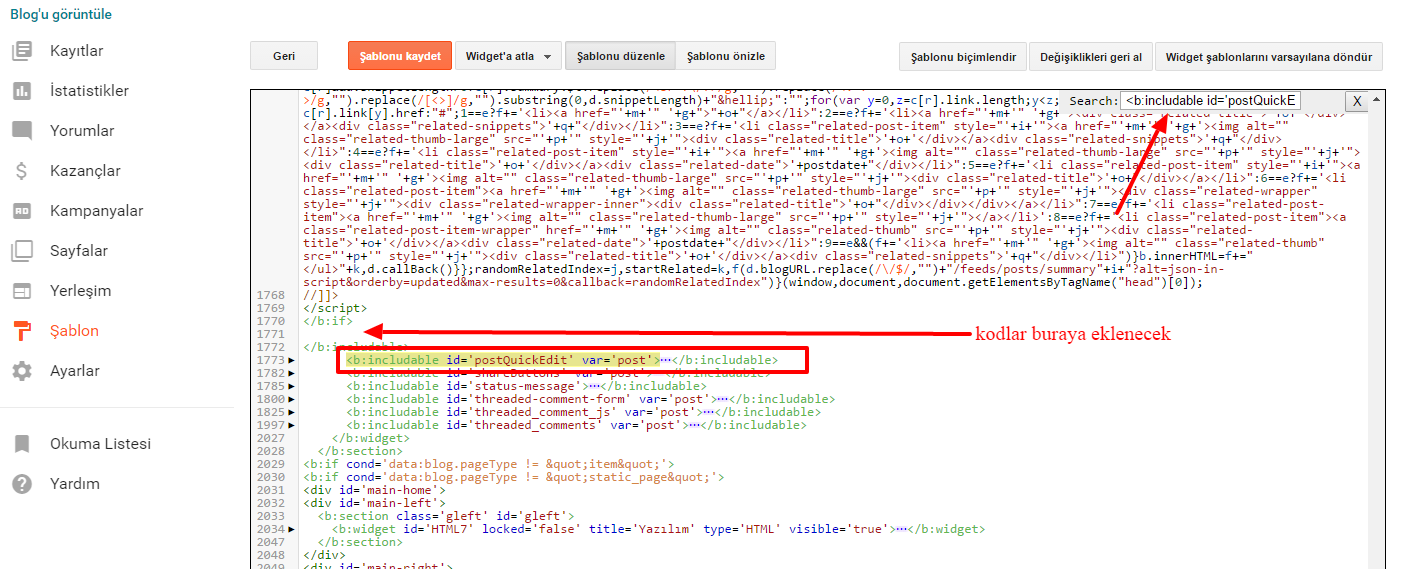Click the div id='main-home' line
Screen dimensions: 1413x569
[x=374, y=490]
